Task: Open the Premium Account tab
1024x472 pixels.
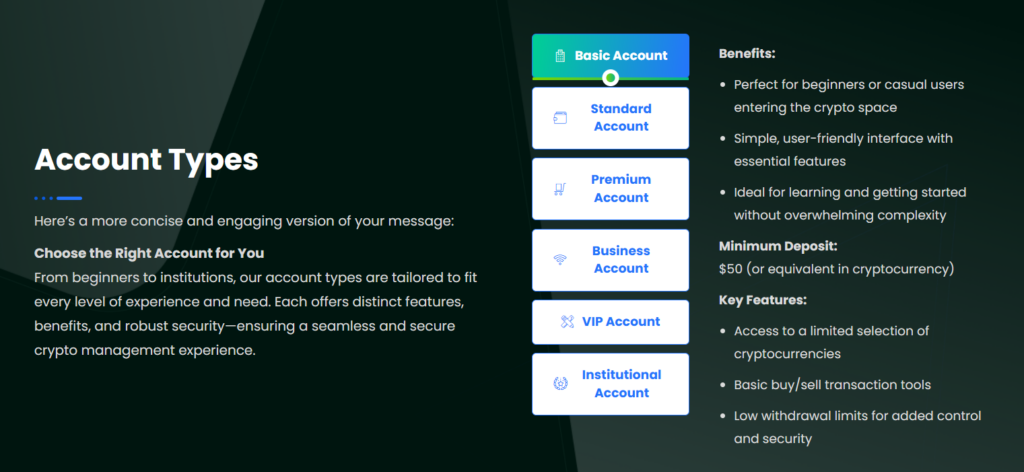Action: click(620, 189)
